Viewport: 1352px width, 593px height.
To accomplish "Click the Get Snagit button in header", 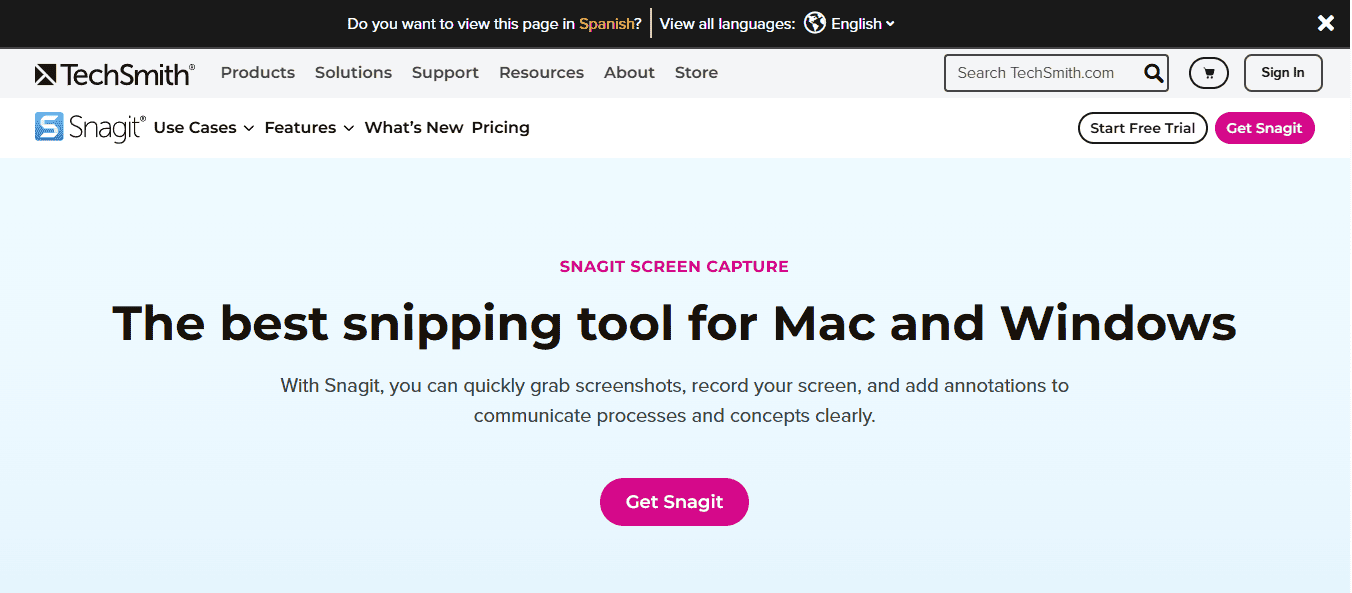I will (1264, 128).
